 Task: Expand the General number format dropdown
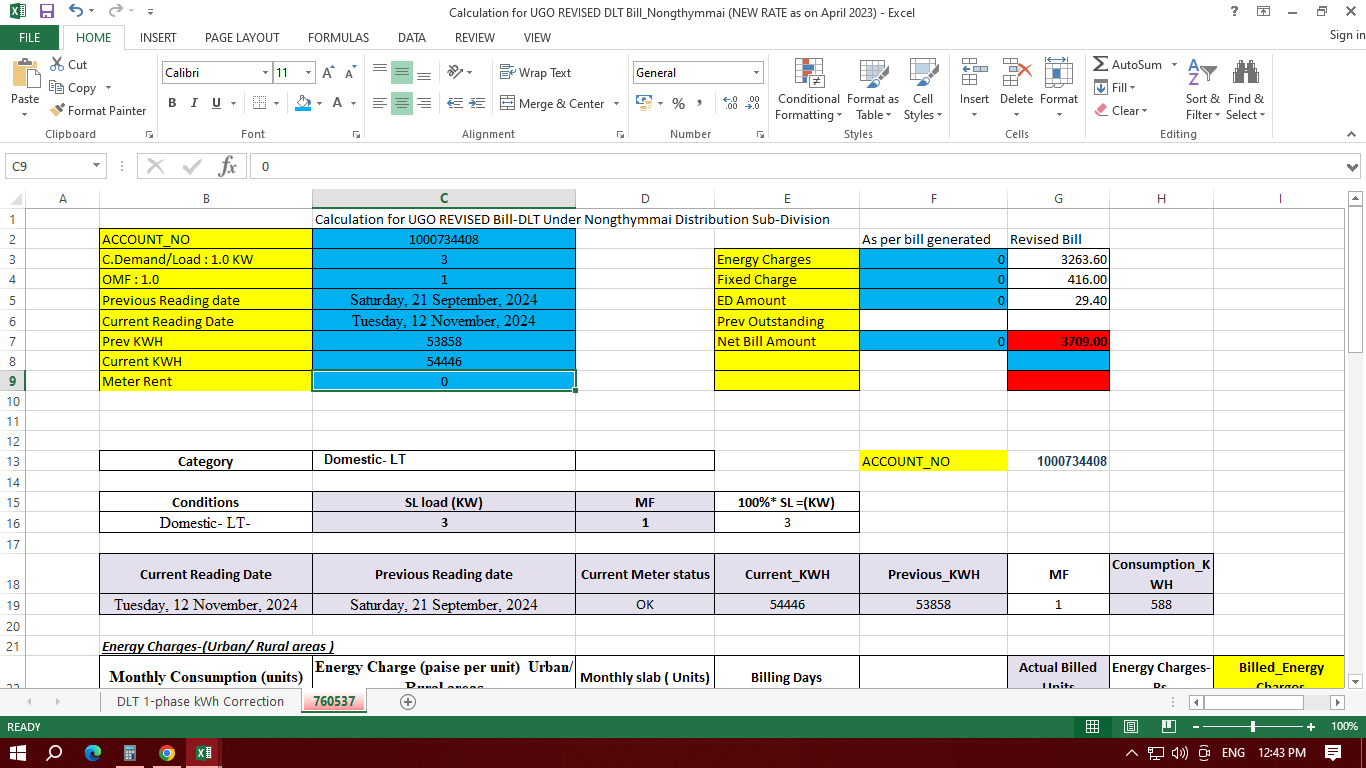click(x=756, y=73)
